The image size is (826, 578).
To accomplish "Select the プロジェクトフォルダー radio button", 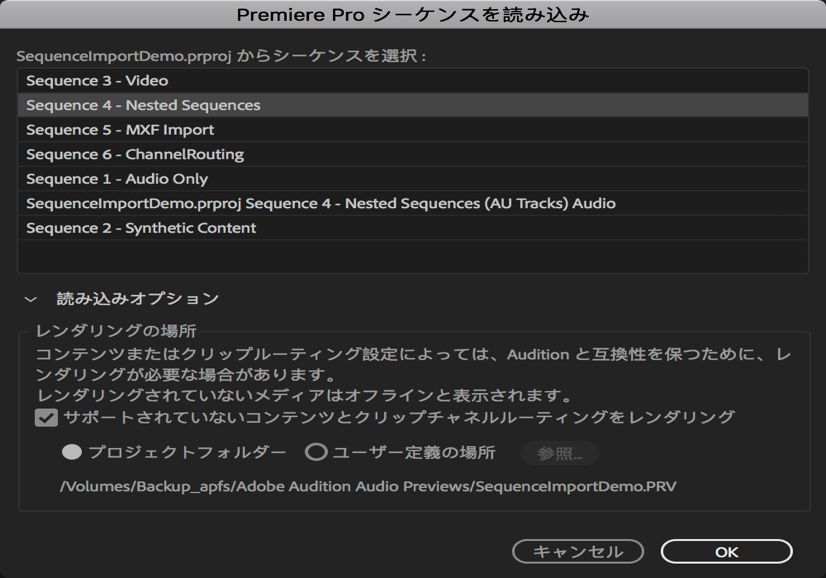I will pos(72,452).
